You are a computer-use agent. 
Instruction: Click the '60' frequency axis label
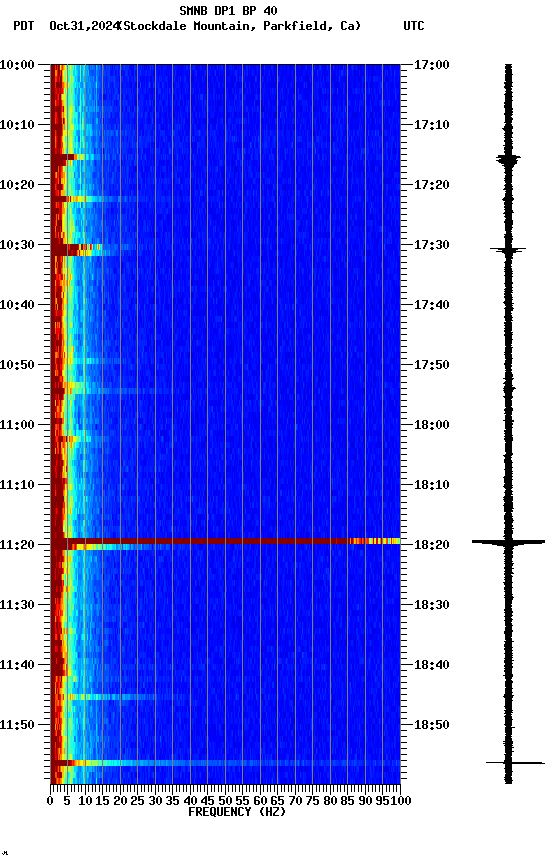[x=260, y=801]
